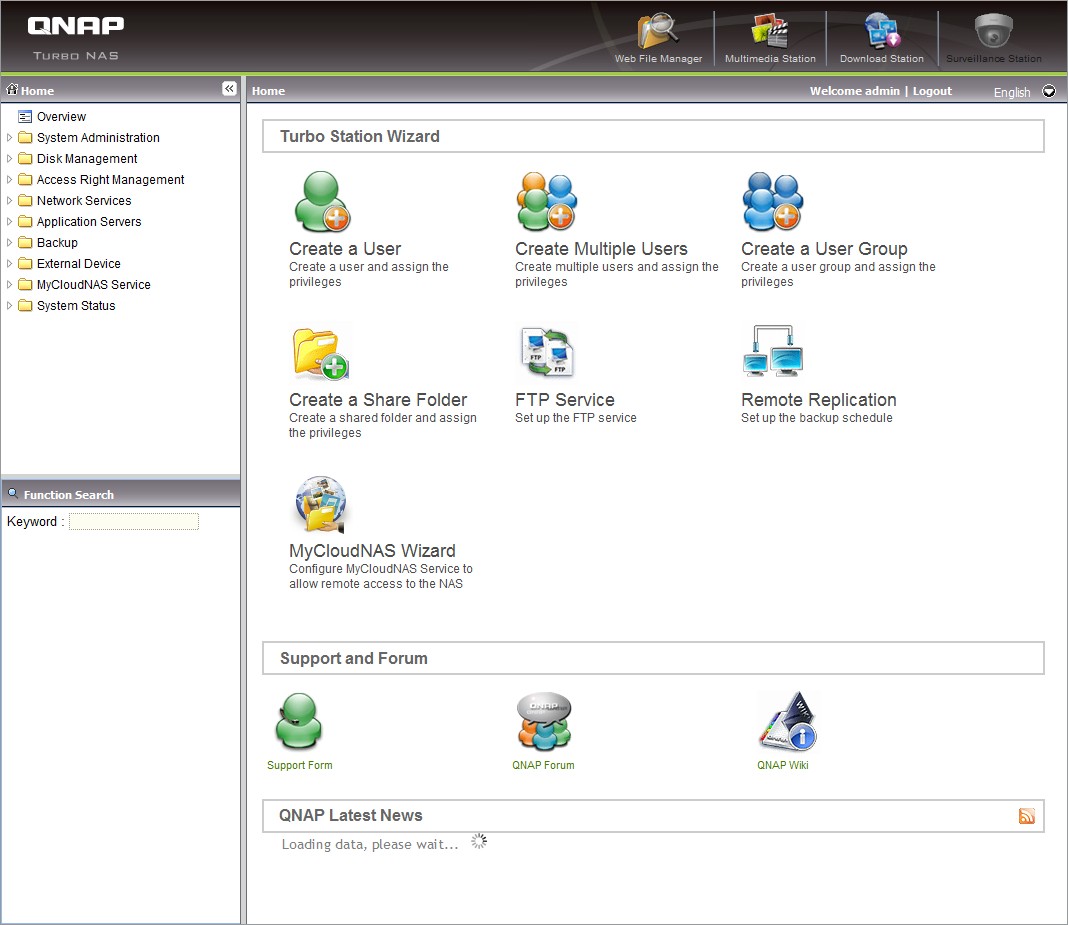Select Access Right Management in the tree
The image size is (1068, 925).
pyautogui.click(x=110, y=180)
